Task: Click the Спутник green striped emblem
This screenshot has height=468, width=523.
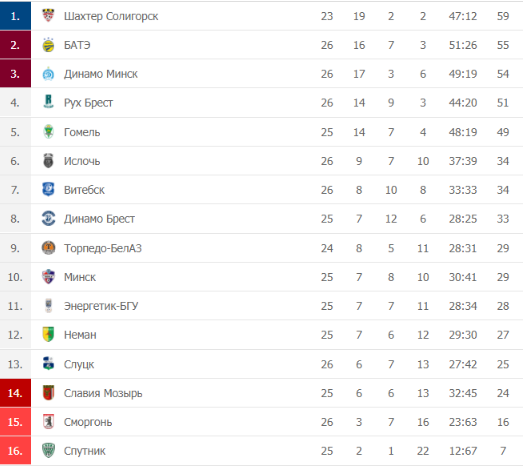Action: click(48, 450)
